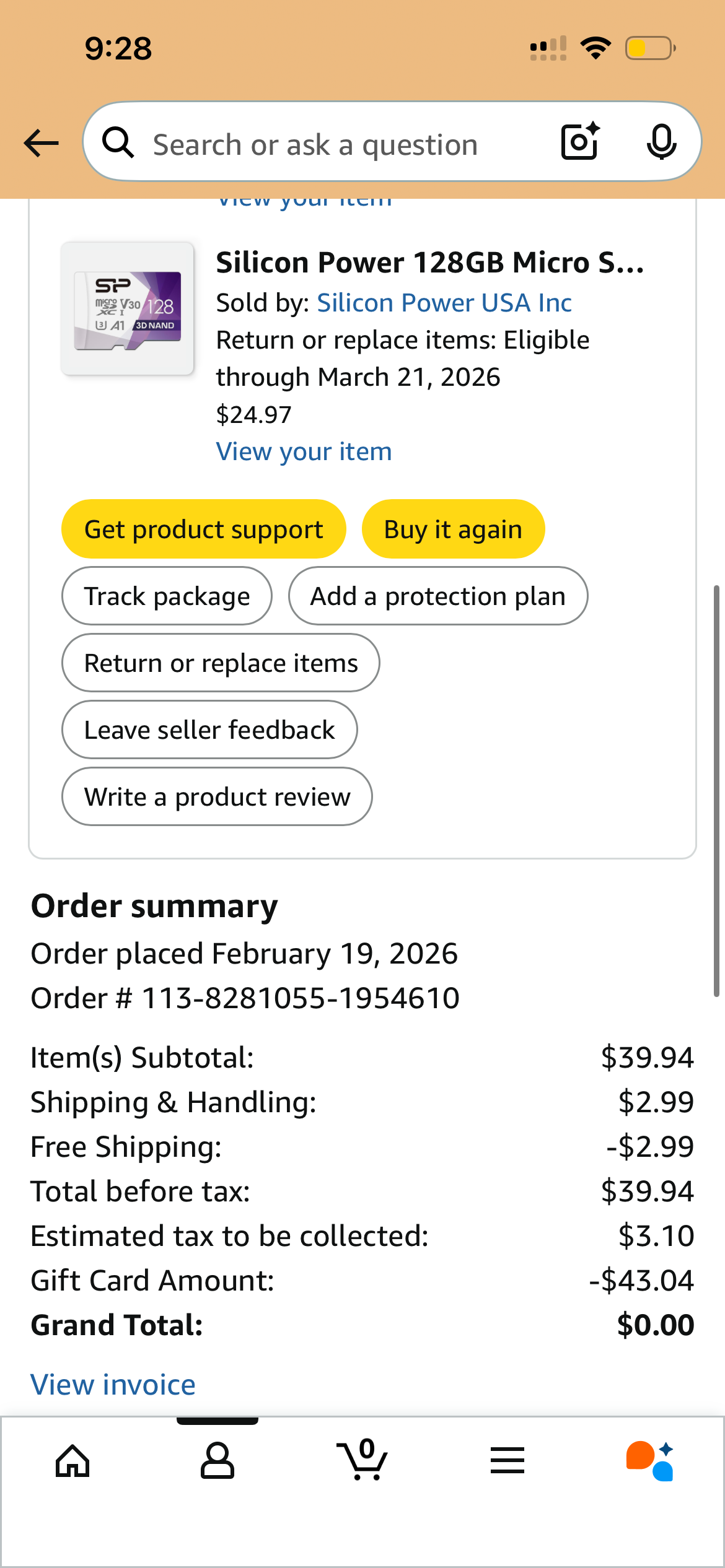
Task: Tap View your item link under $24.97
Action: 304,451
